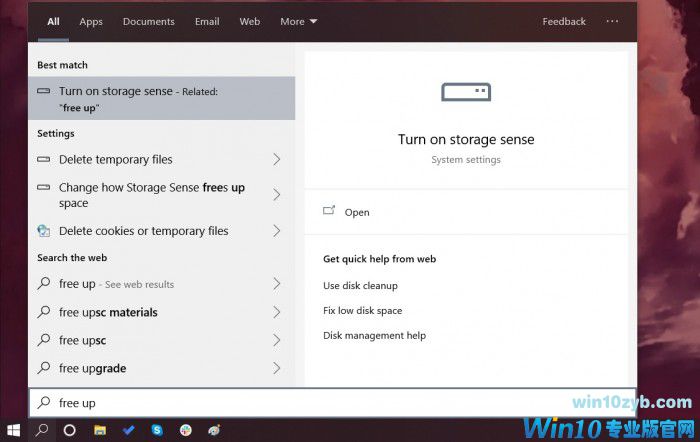
Task: Open the Disk management help link
Action: (x=375, y=336)
